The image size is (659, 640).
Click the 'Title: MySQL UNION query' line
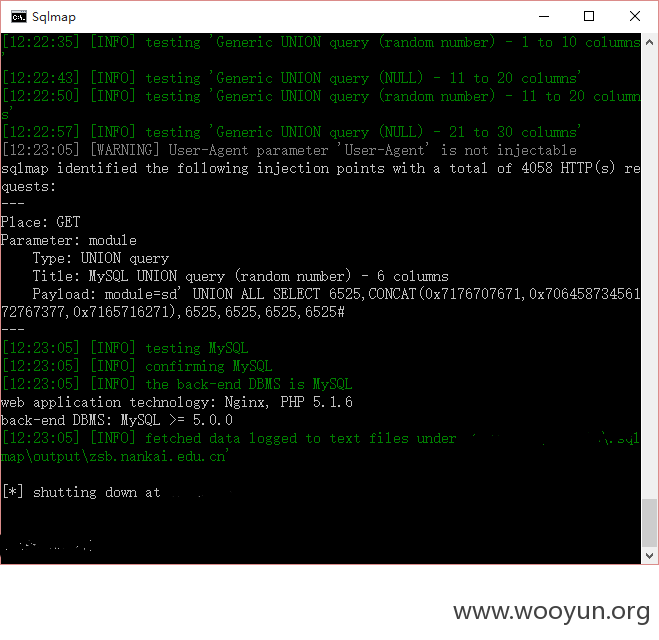pos(241,276)
